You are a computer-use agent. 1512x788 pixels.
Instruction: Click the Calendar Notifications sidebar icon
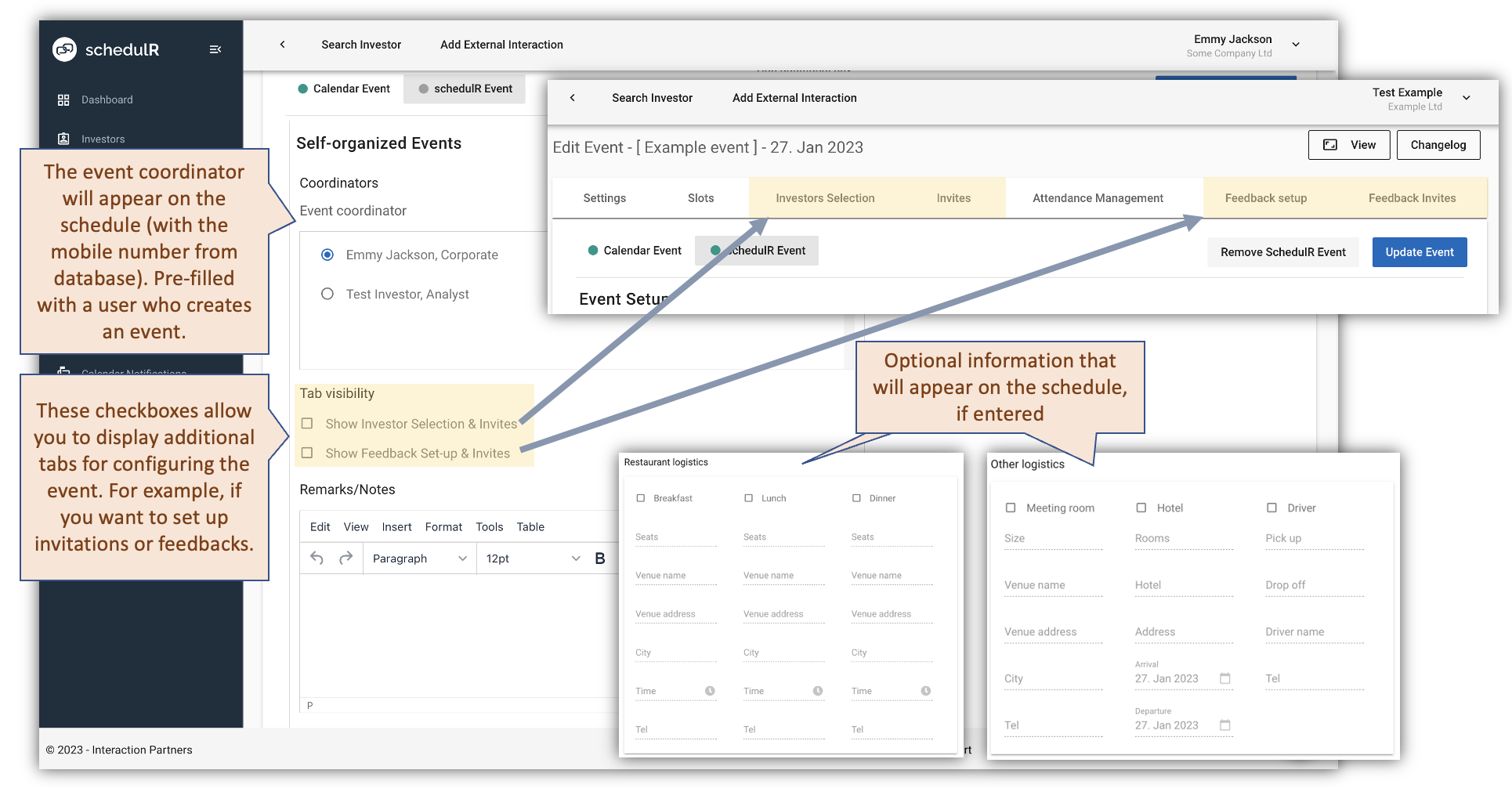tap(63, 371)
